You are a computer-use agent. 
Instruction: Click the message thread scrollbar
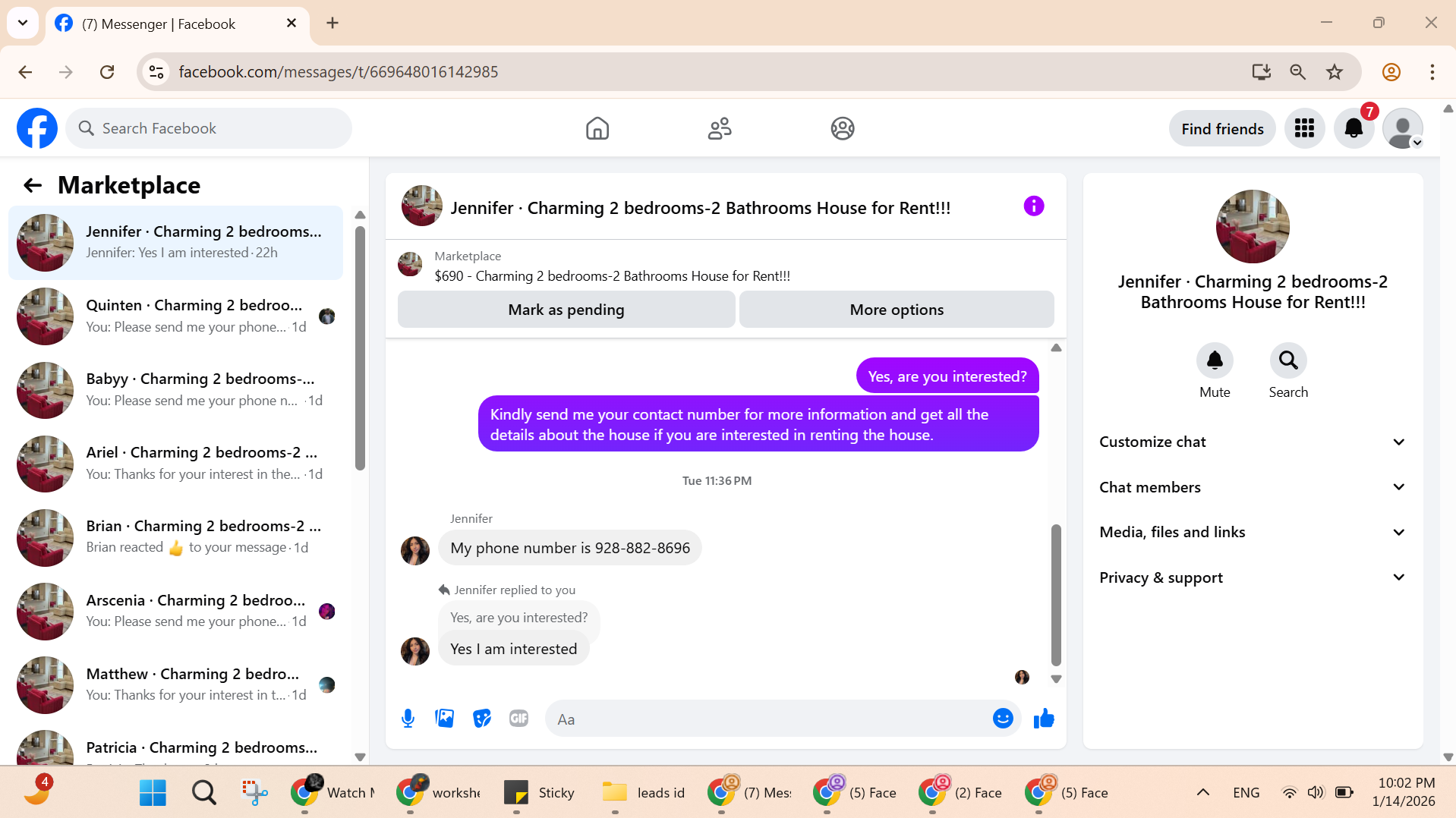click(x=1056, y=594)
